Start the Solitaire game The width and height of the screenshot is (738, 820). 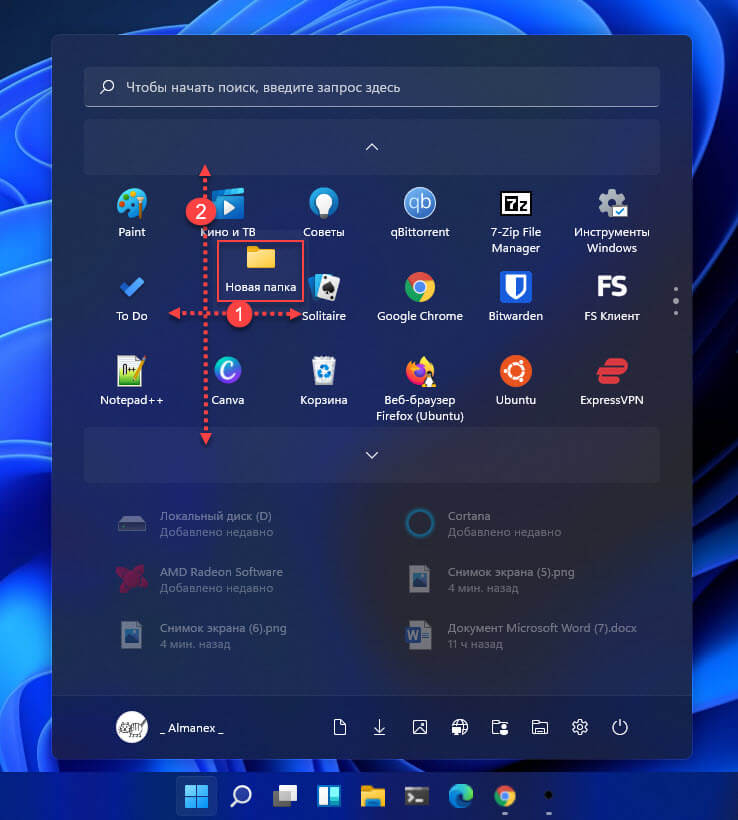pos(324,297)
